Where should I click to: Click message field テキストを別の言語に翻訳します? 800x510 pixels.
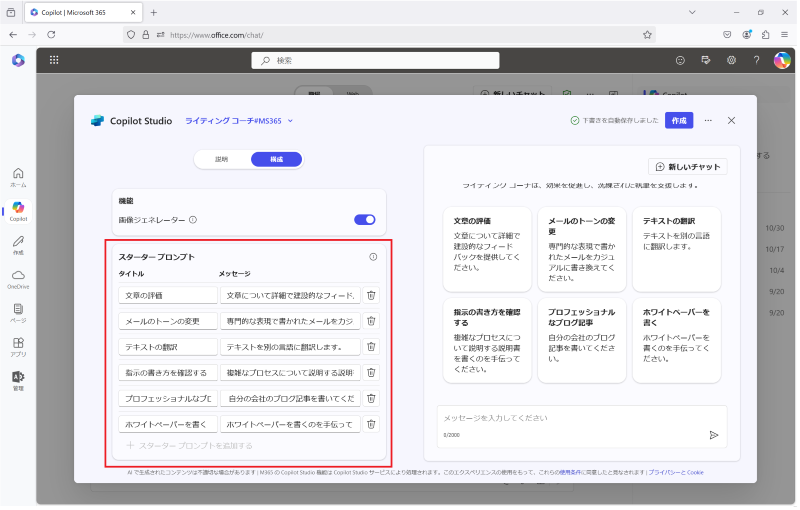pos(290,347)
